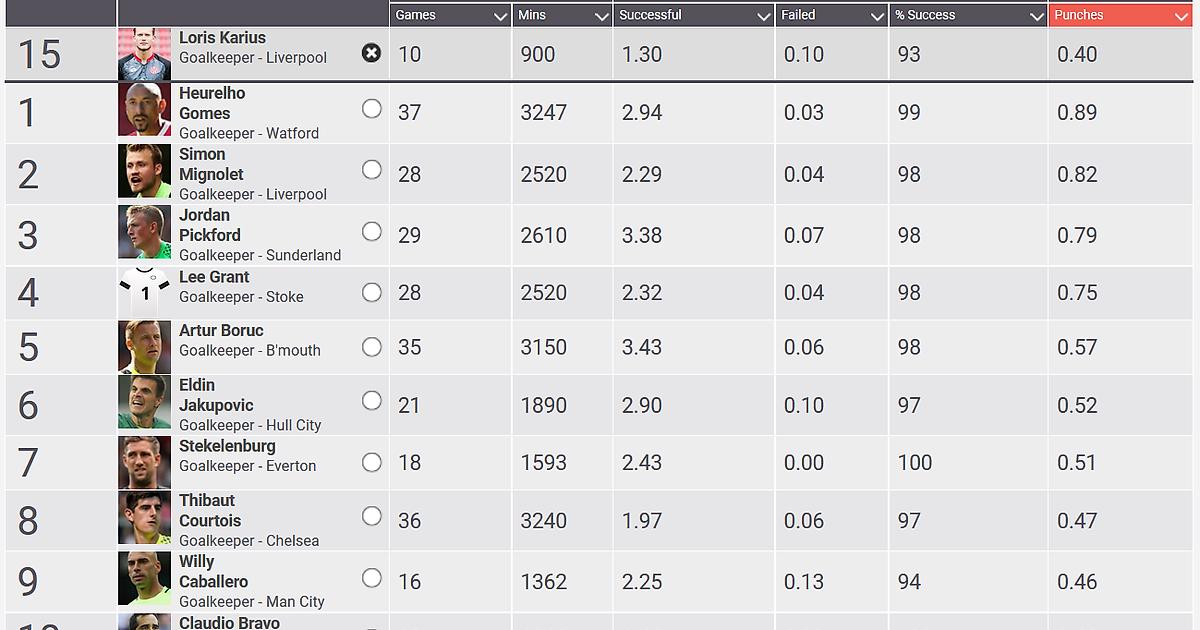Expand the Mins column dropdown
The width and height of the screenshot is (1200, 630).
click(x=601, y=16)
